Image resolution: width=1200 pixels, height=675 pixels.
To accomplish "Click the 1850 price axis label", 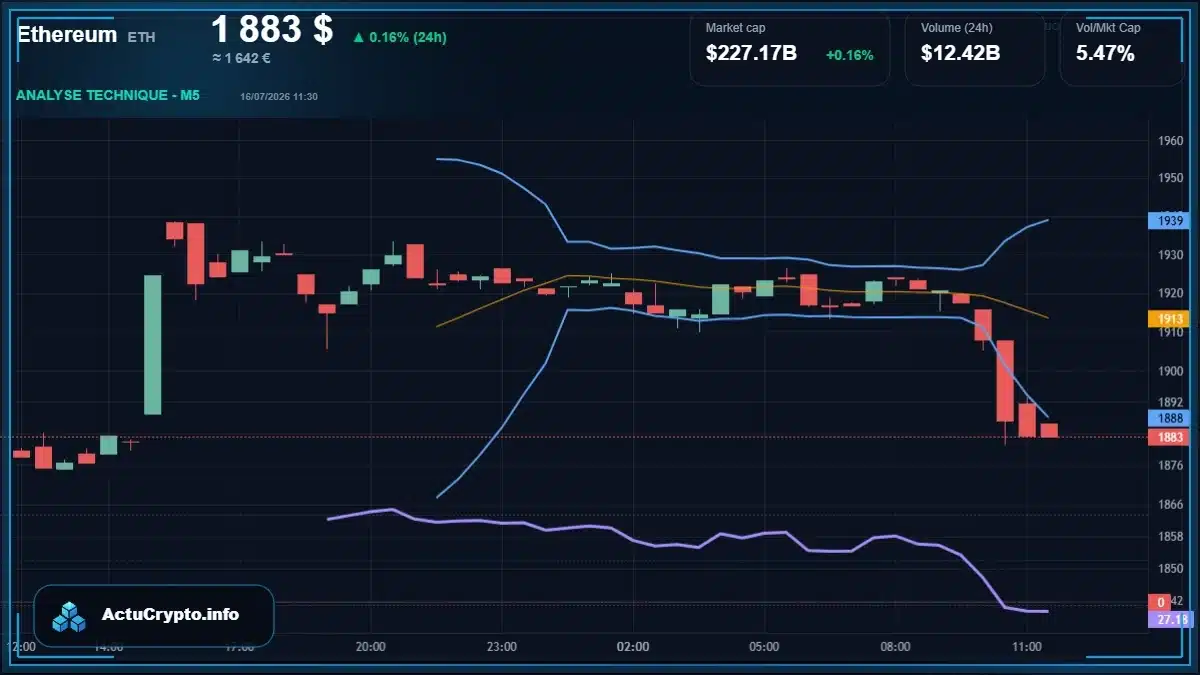I will 1171,568.
